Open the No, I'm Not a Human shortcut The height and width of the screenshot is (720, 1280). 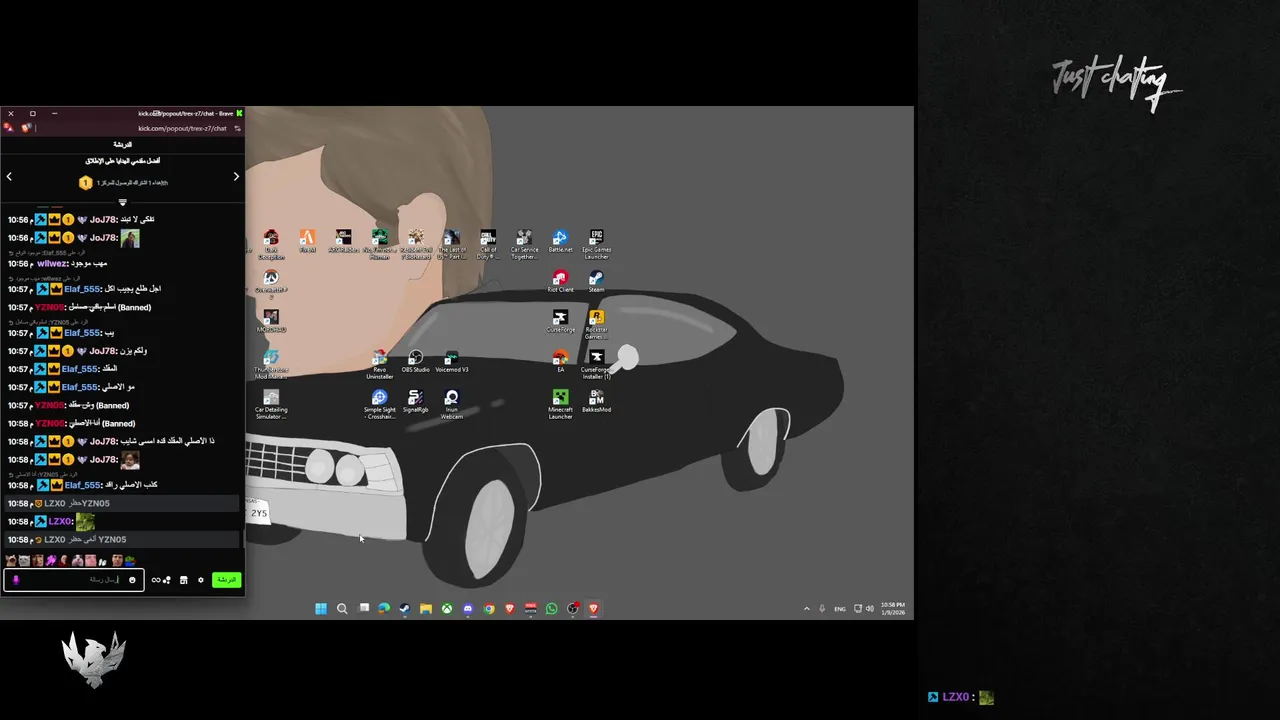click(x=379, y=244)
